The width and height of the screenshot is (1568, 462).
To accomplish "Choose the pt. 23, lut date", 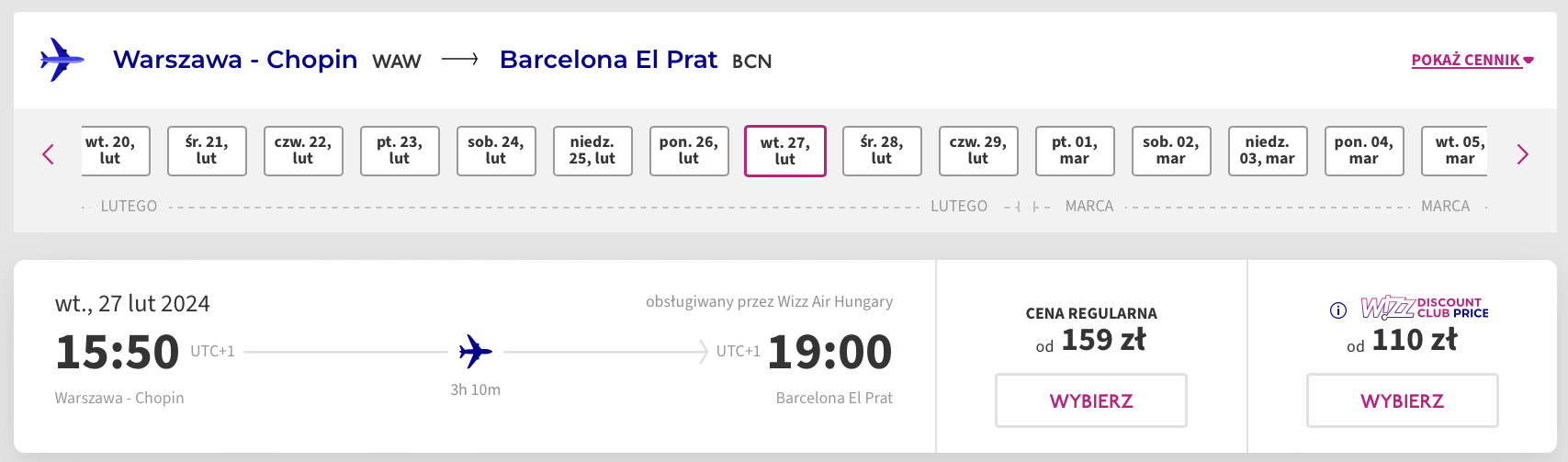I will click(400, 151).
